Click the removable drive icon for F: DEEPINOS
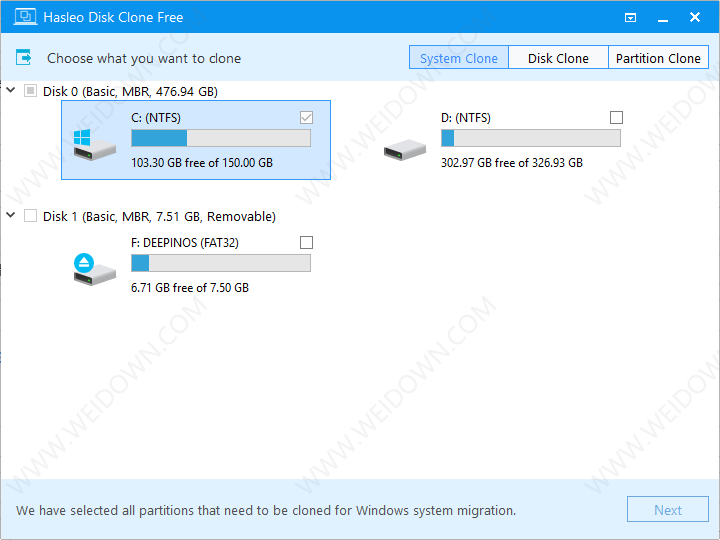Viewport: 720px width, 540px height. click(94, 270)
